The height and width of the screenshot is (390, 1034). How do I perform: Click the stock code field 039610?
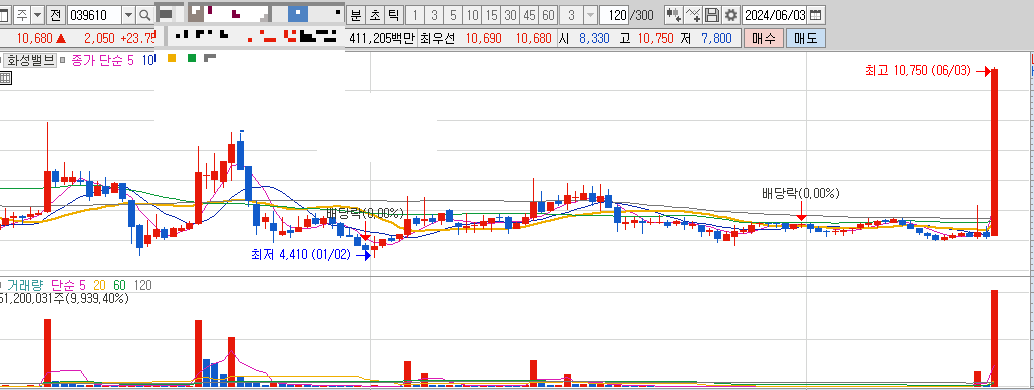coord(94,15)
